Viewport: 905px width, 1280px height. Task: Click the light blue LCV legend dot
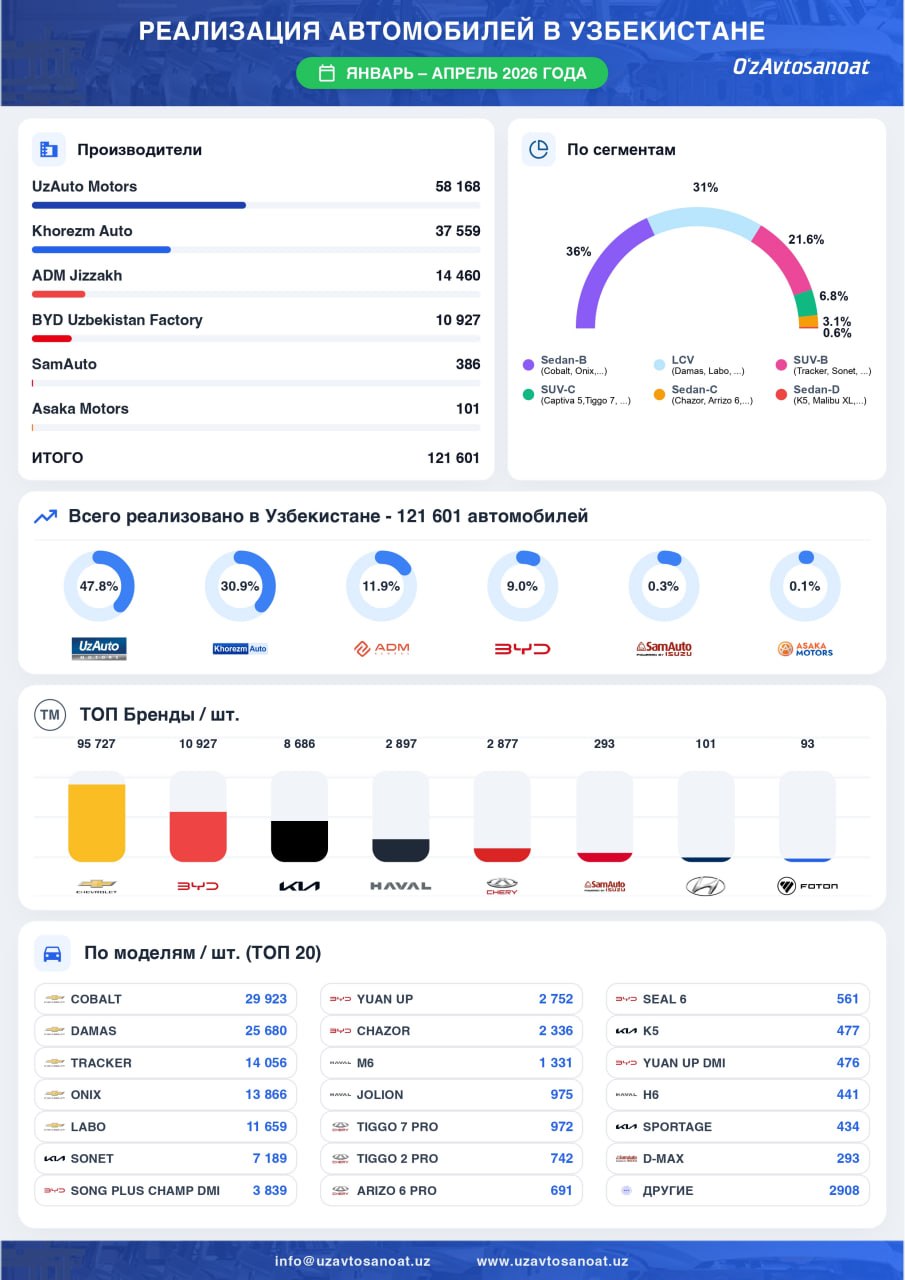tap(659, 365)
